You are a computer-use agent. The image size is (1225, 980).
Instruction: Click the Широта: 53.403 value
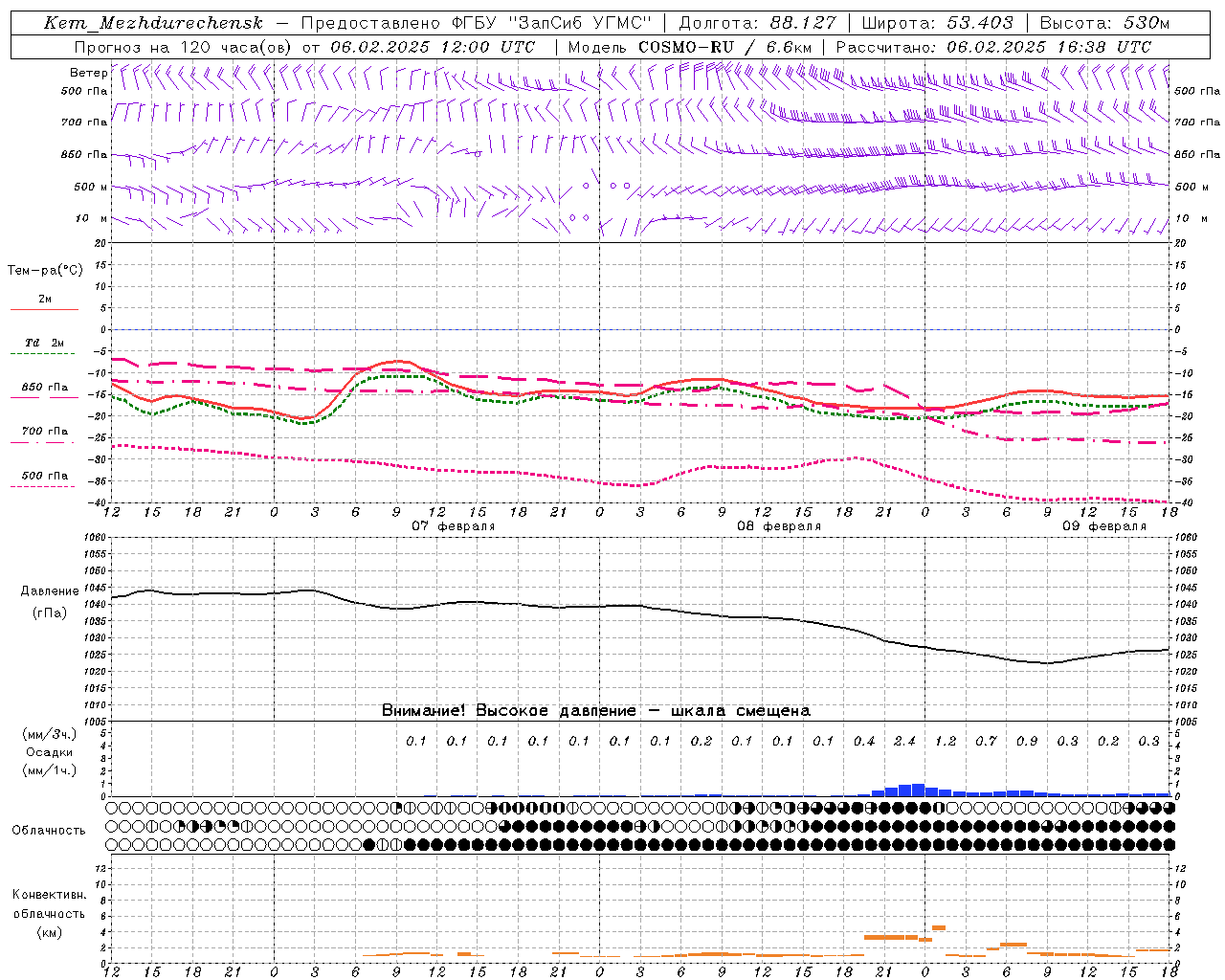click(938, 23)
